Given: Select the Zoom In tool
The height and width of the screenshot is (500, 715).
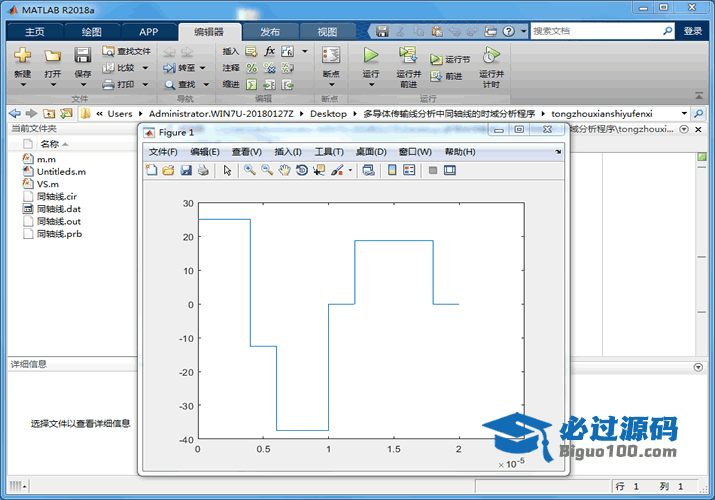Looking at the screenshot, I should 249,170.
